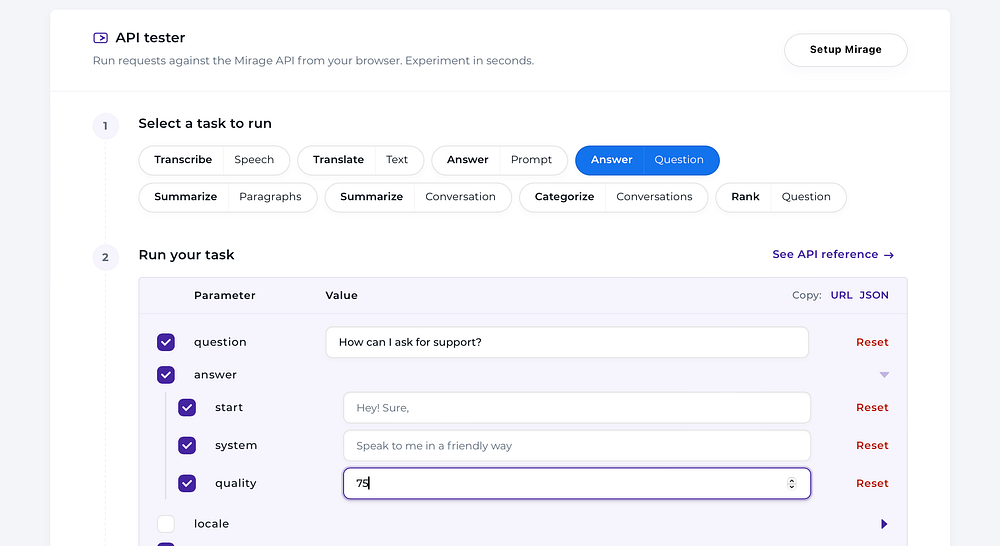1000x546 pixels.
Task: Click the start value input field
Action: (x=577, y=408)
